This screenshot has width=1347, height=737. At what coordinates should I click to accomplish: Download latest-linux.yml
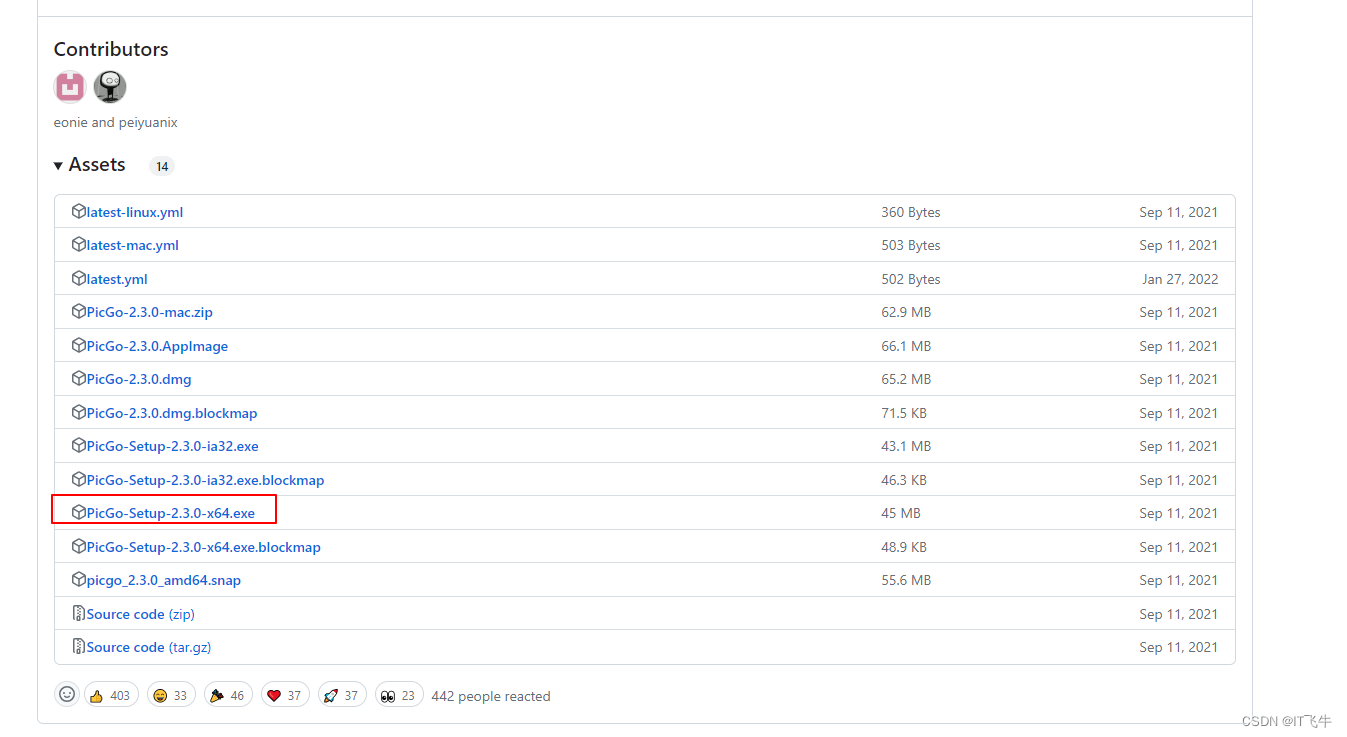pyautogui.click(x=134, y=212)
